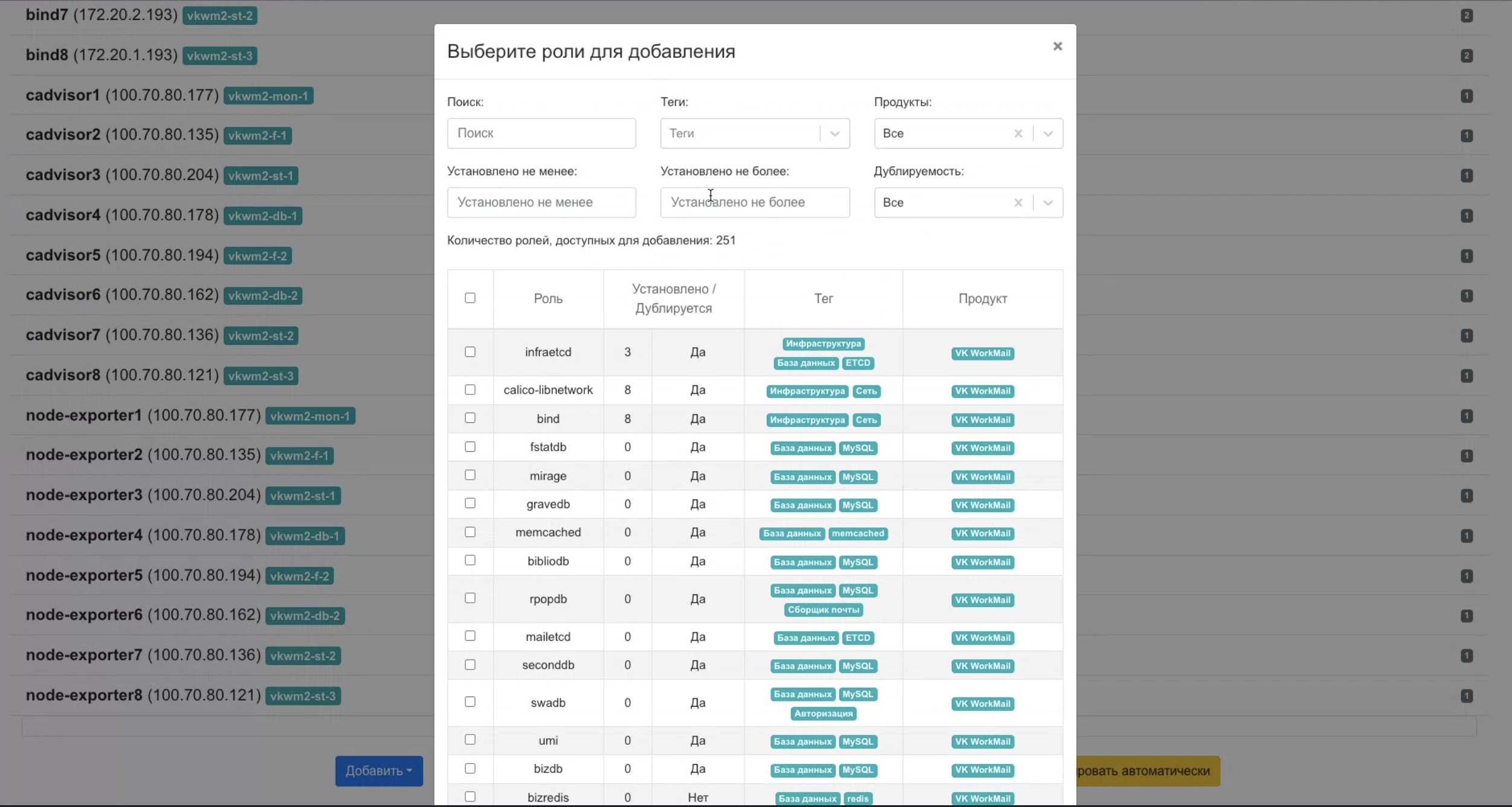Image resolution: width=1512 pixels, height=807 pixels.
Task: Select the memcached role checkbox
Action: pyautogui.click(x=470, y=532)
